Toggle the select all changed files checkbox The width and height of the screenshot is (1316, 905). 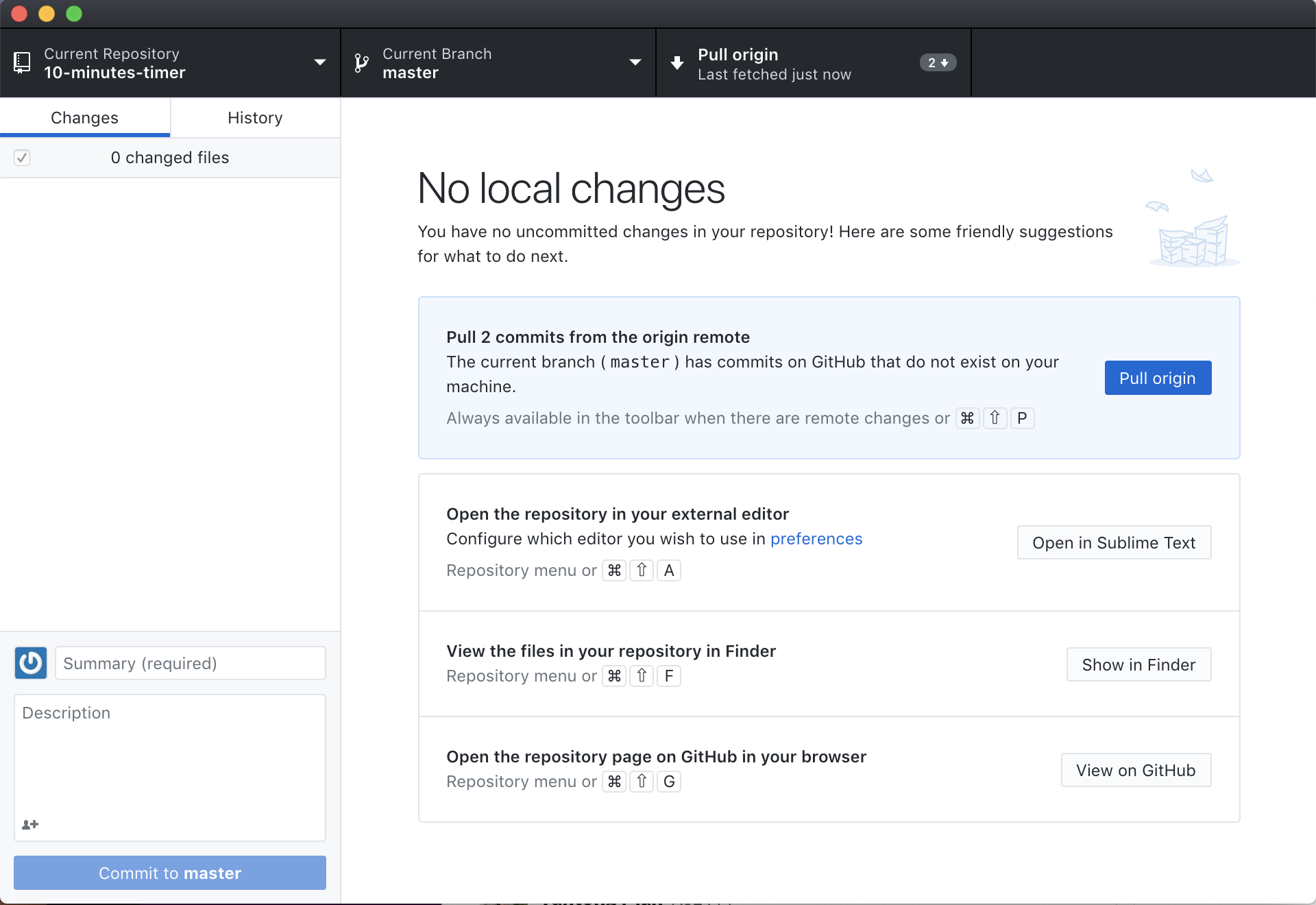point(22,158)
